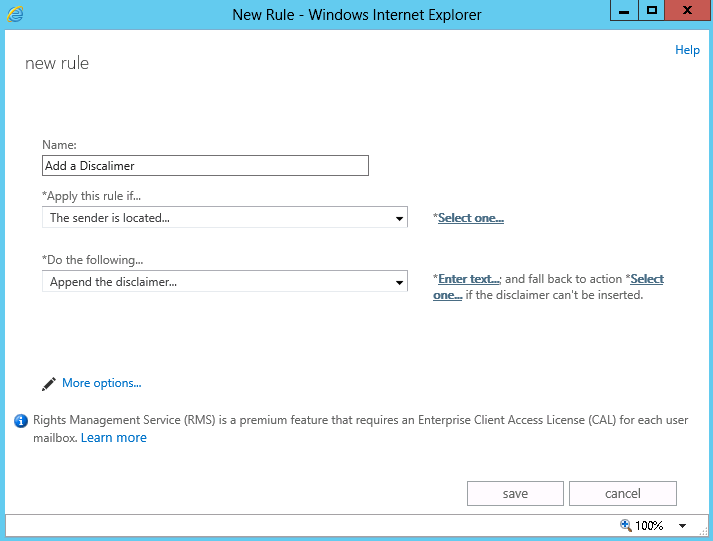Click the Enter text link

[x=469, y=279]
